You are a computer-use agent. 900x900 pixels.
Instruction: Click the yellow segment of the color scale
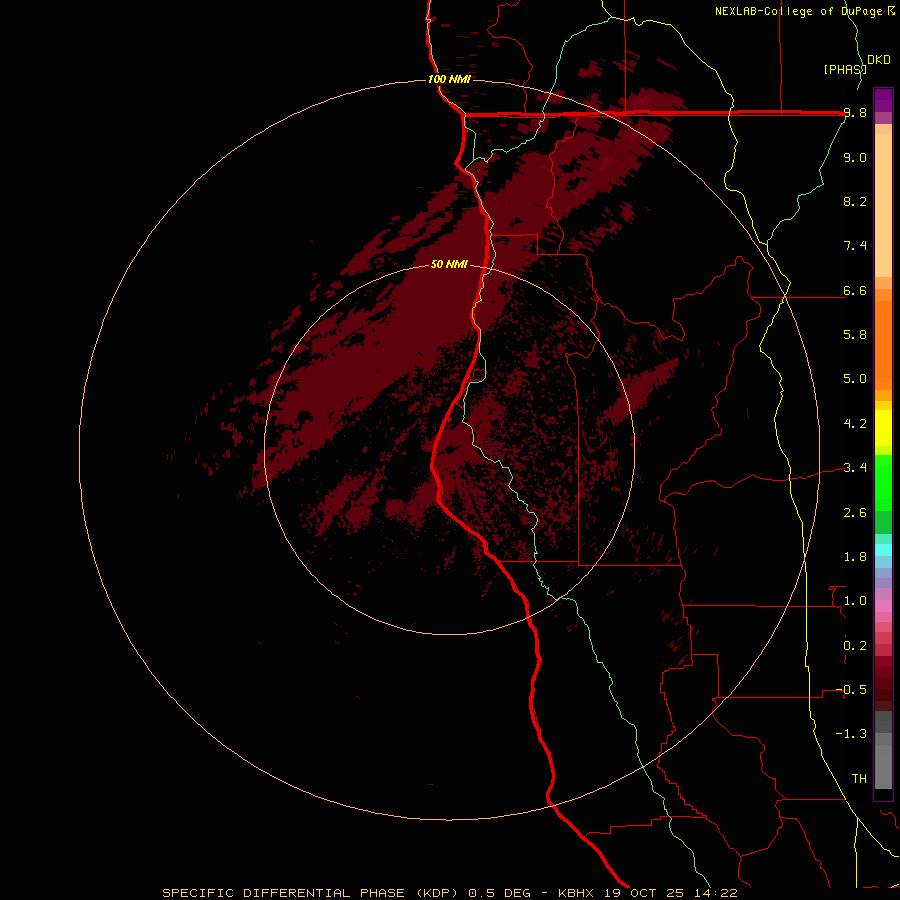point(883,428)
